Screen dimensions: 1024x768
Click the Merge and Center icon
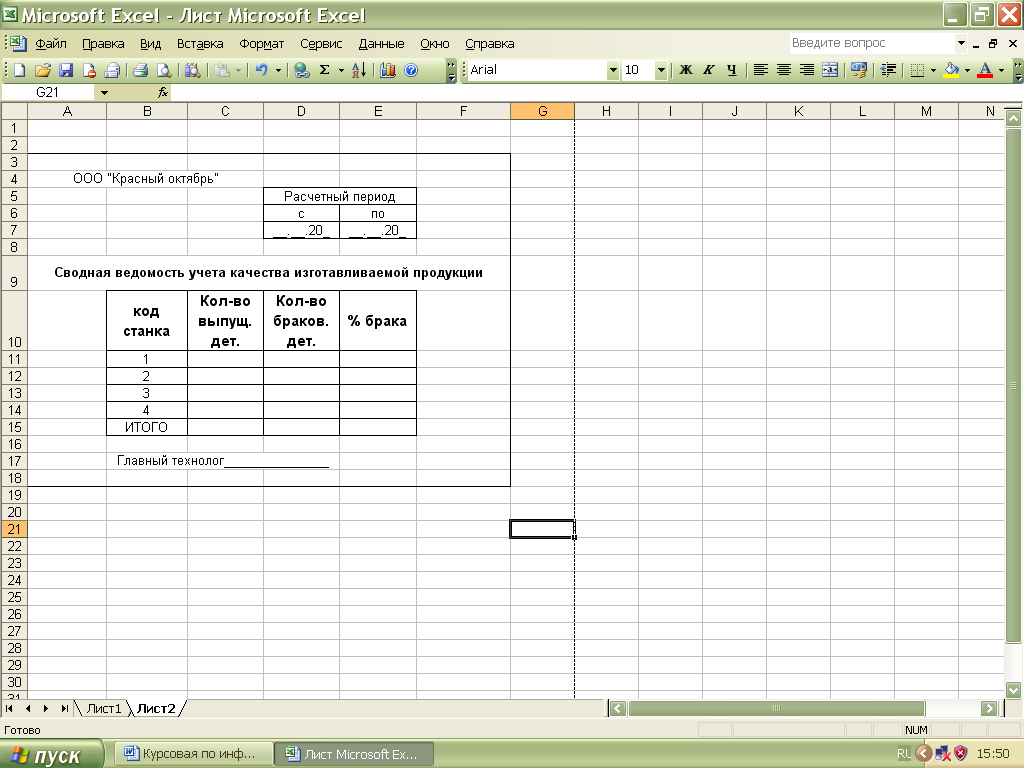click(830, 70)
